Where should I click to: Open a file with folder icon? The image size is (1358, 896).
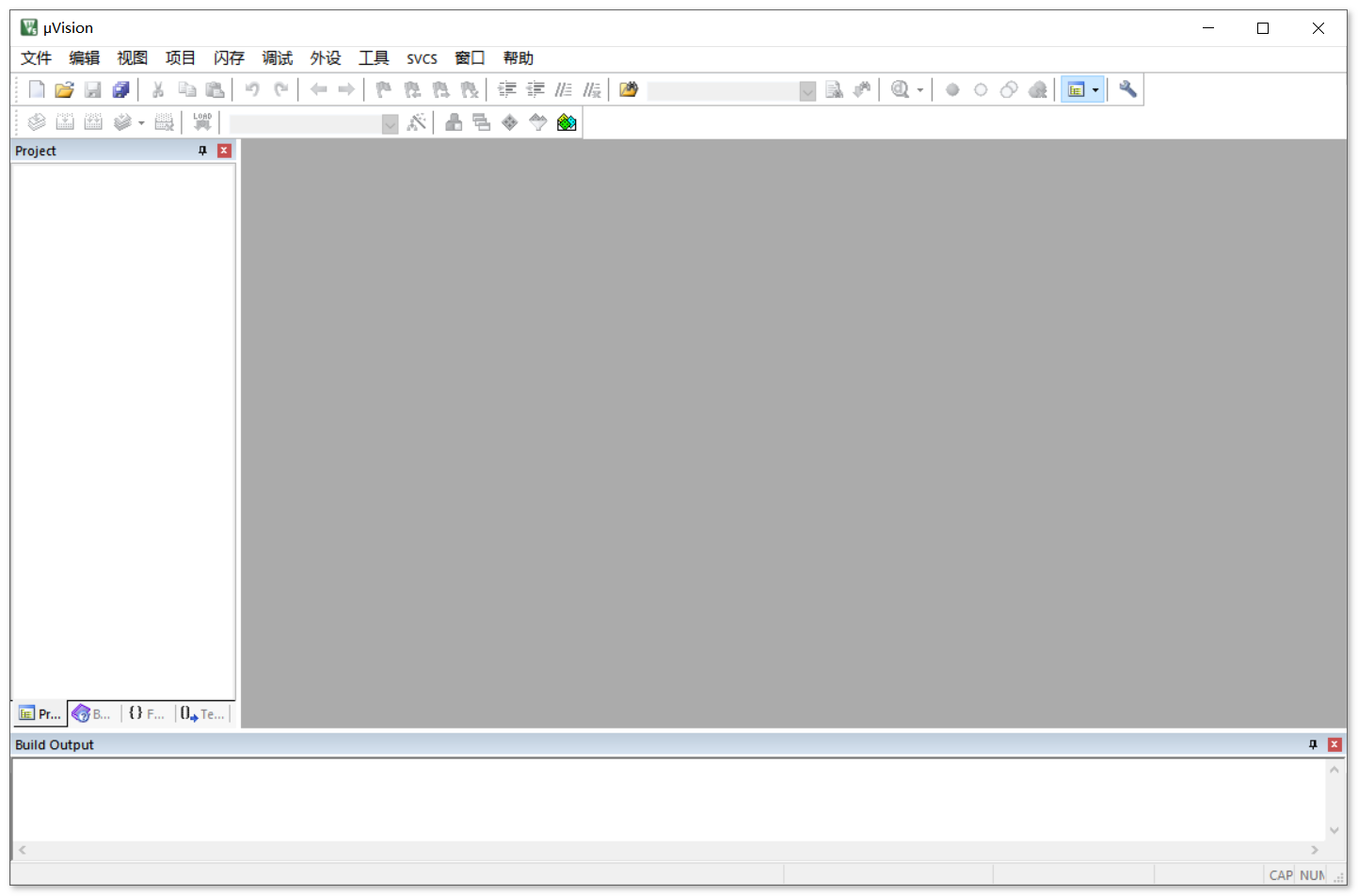64,89
